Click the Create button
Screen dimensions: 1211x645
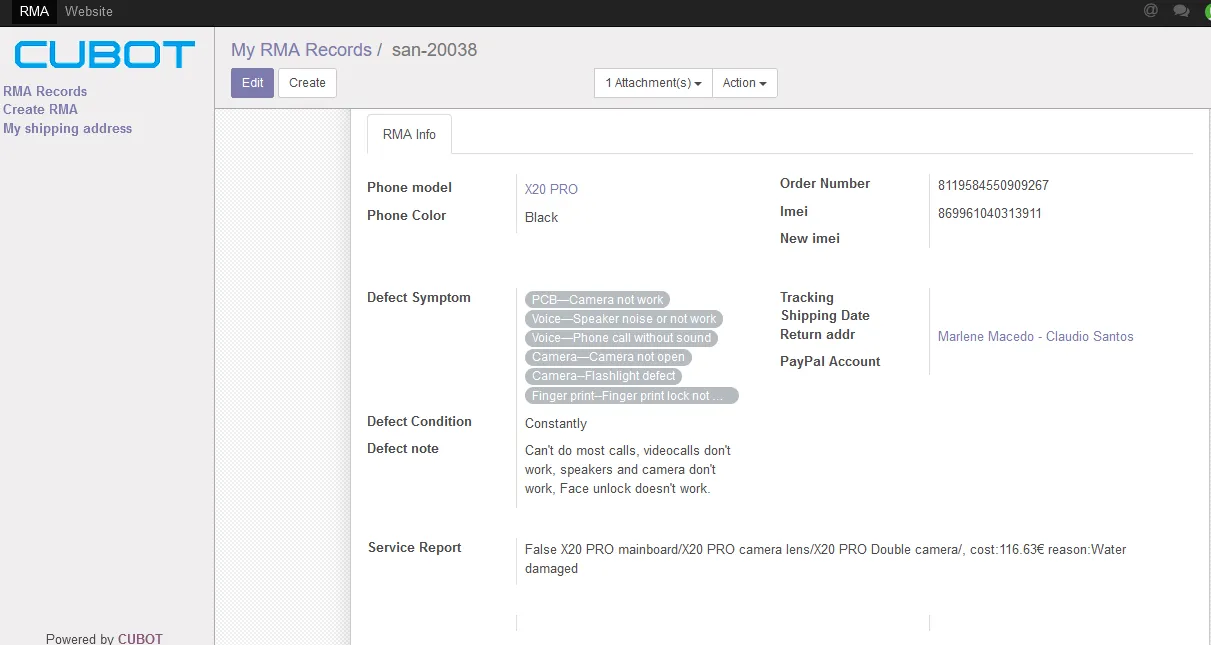point(307,83)
